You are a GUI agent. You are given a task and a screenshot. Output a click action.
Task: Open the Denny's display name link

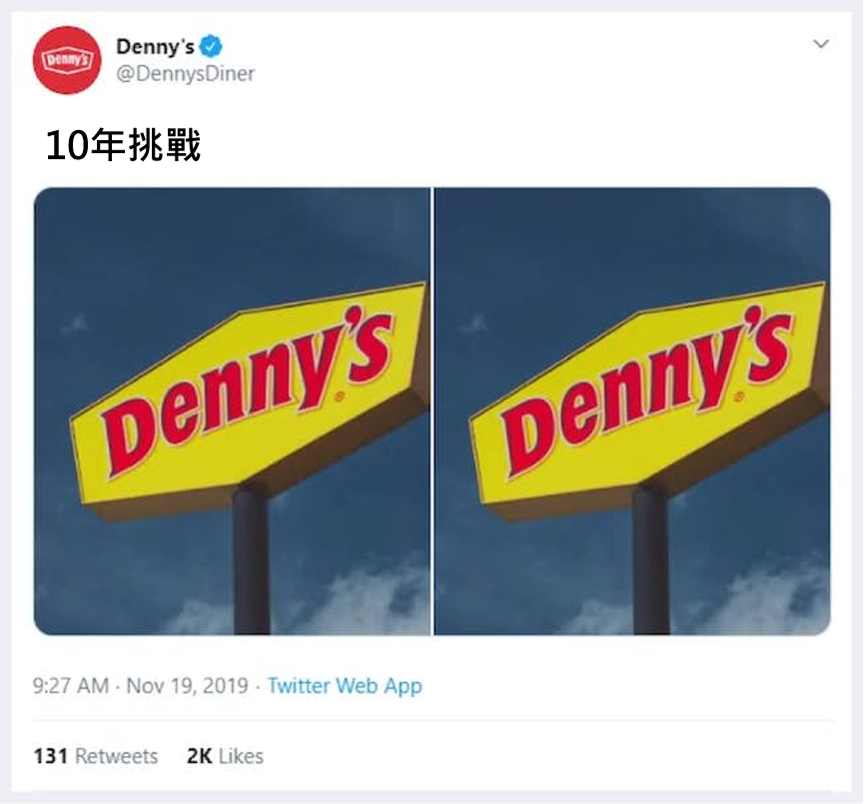pyautogui.click(x=155, y=47)
